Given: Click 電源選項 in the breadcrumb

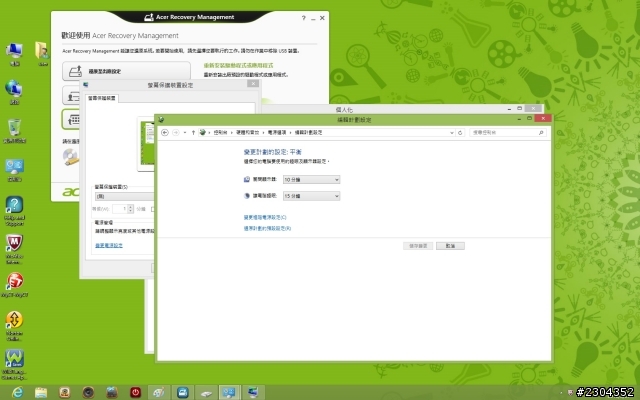Looking at the screenshot, I should point(277,133).
